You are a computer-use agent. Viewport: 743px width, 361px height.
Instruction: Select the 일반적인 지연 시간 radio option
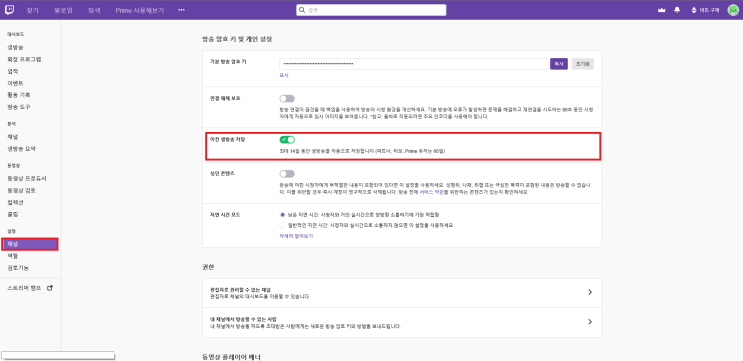pos(282,226)
